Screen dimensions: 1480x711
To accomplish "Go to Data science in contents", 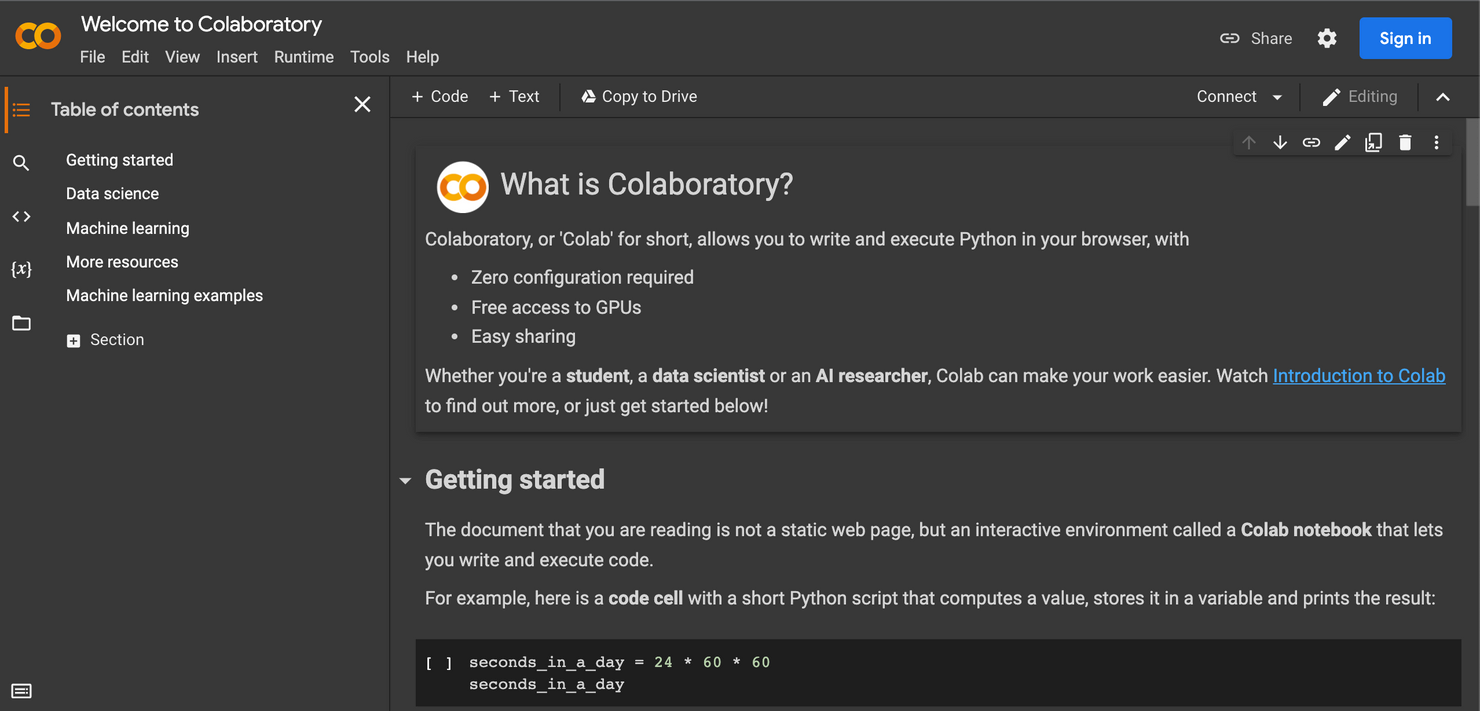I will tap(112, 194).
